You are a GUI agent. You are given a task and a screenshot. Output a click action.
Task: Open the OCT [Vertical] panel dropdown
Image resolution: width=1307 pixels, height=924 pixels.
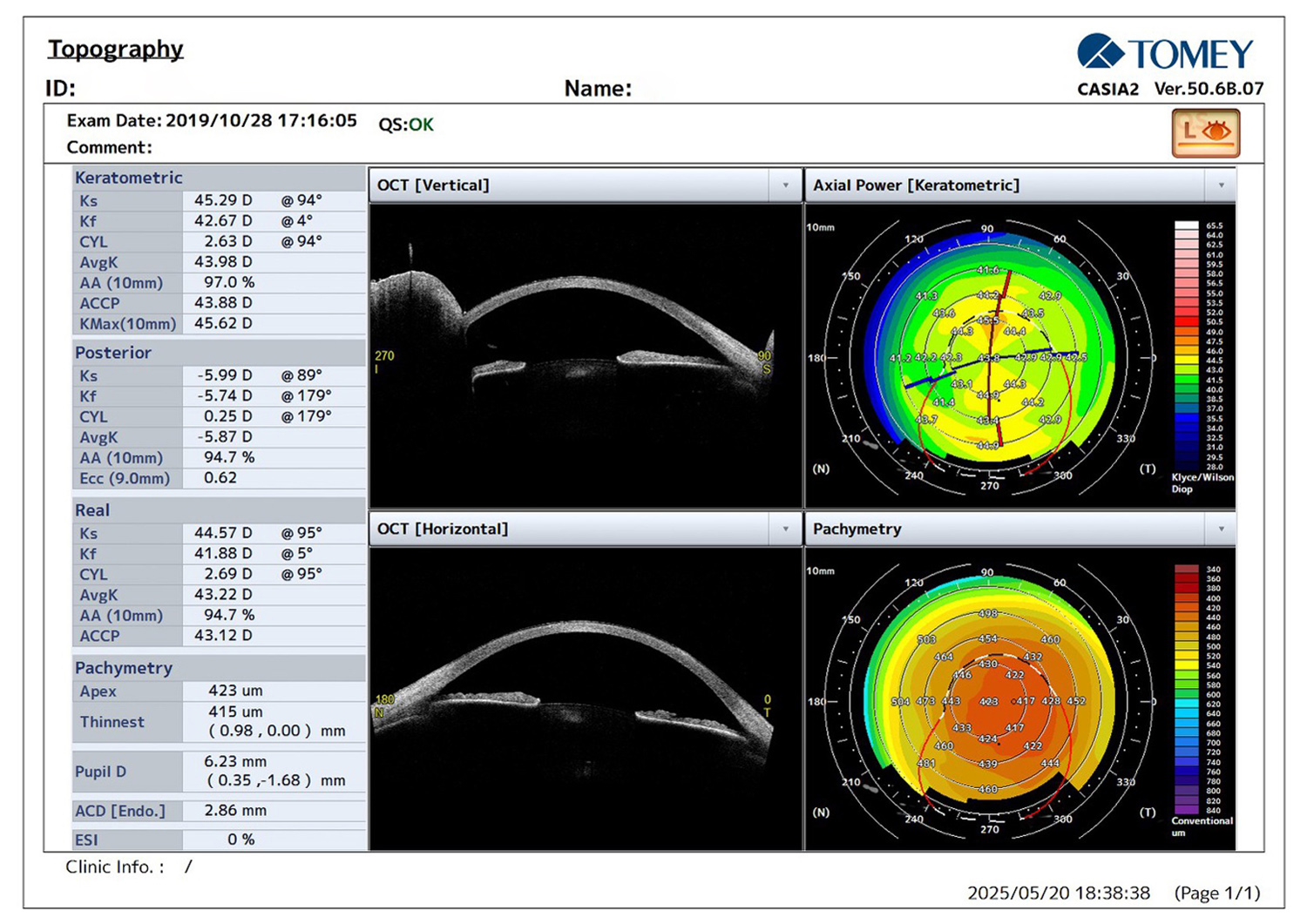pyautogui.click(x=785, y=185)
